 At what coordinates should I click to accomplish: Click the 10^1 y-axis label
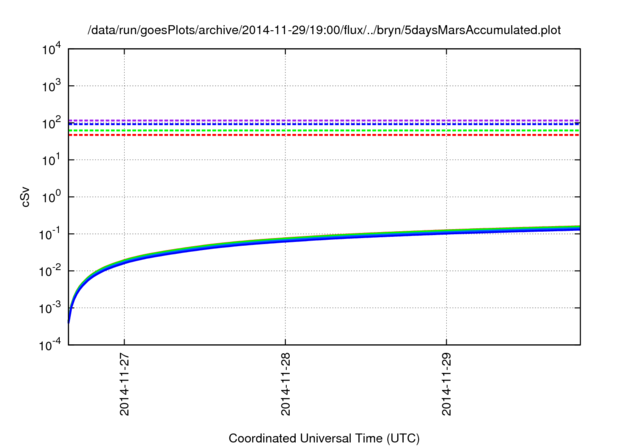point(51,160)
